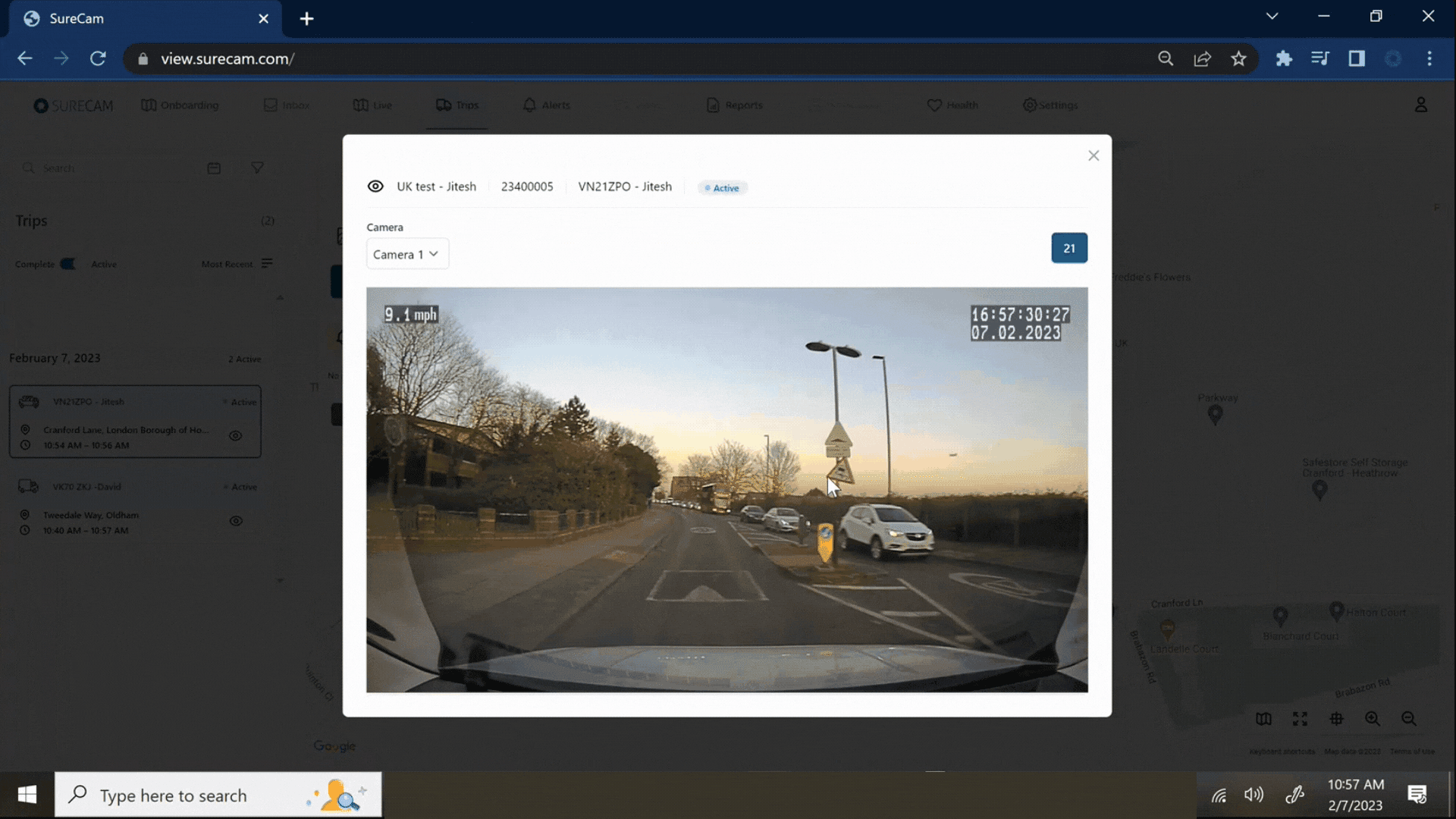The height and width of the screenshot is (819, 1456).
Task: Open the Live view
Action: tap(372, 105)
